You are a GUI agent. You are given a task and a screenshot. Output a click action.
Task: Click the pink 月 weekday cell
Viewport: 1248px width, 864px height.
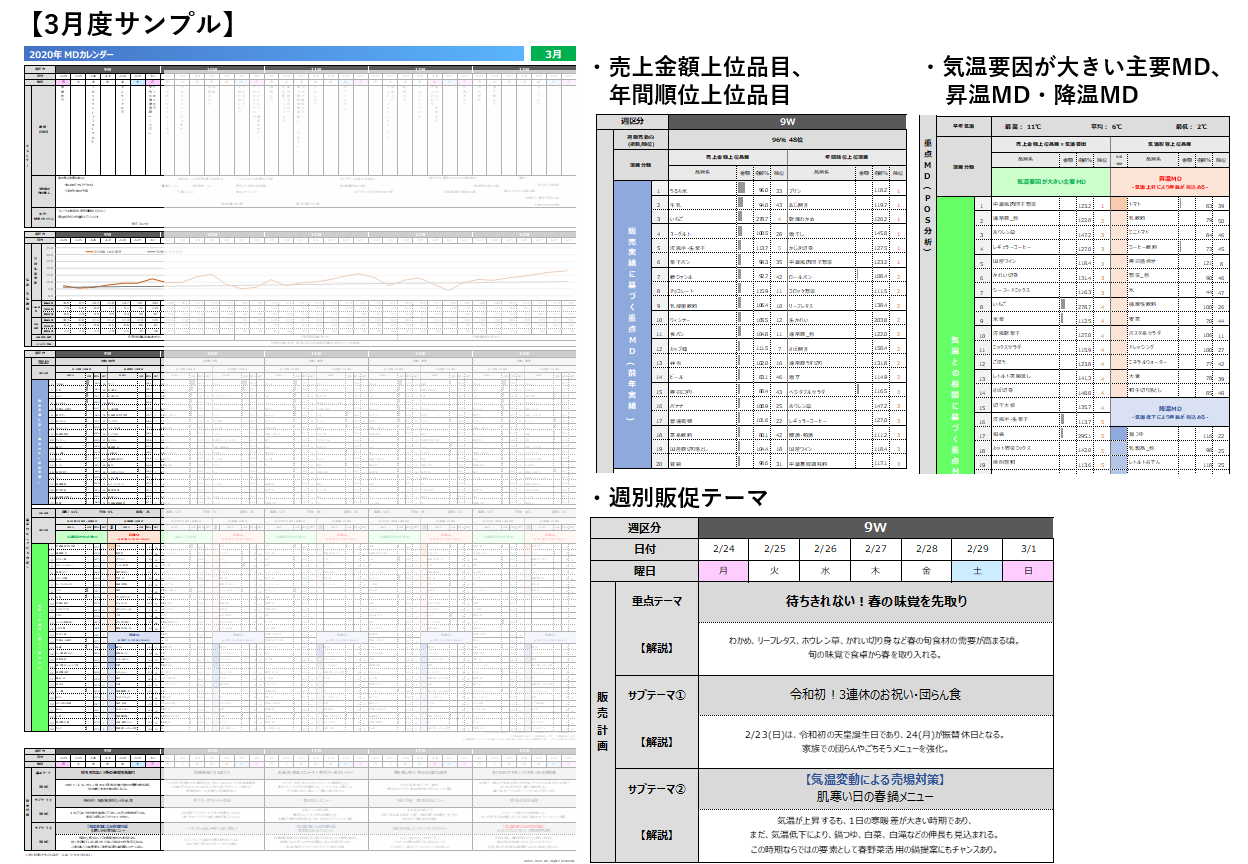tap(723, 571)
